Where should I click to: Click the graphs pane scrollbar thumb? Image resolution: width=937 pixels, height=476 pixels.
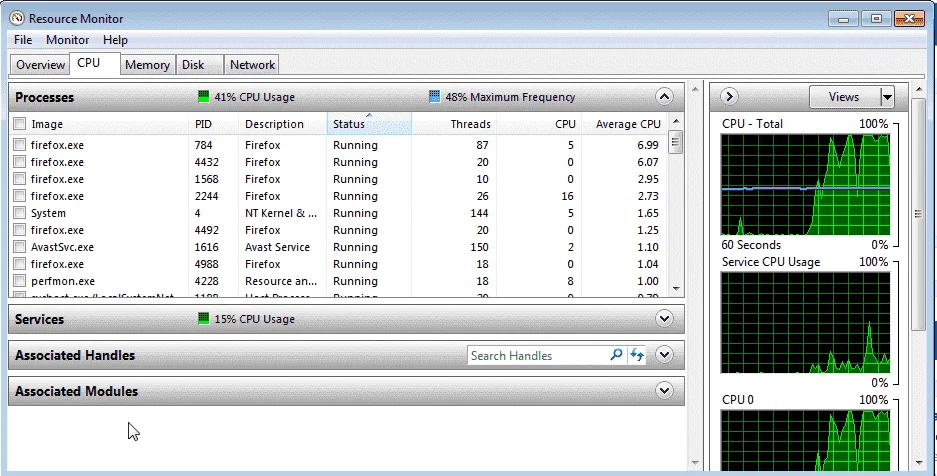click(919, 214)
